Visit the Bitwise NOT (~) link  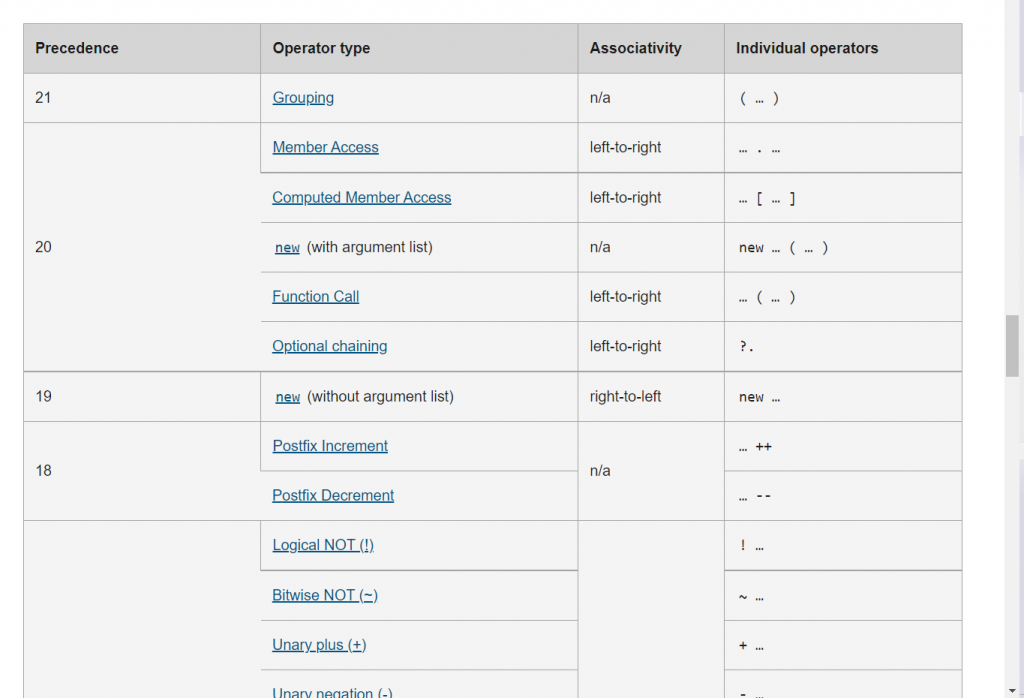[325, 595]
